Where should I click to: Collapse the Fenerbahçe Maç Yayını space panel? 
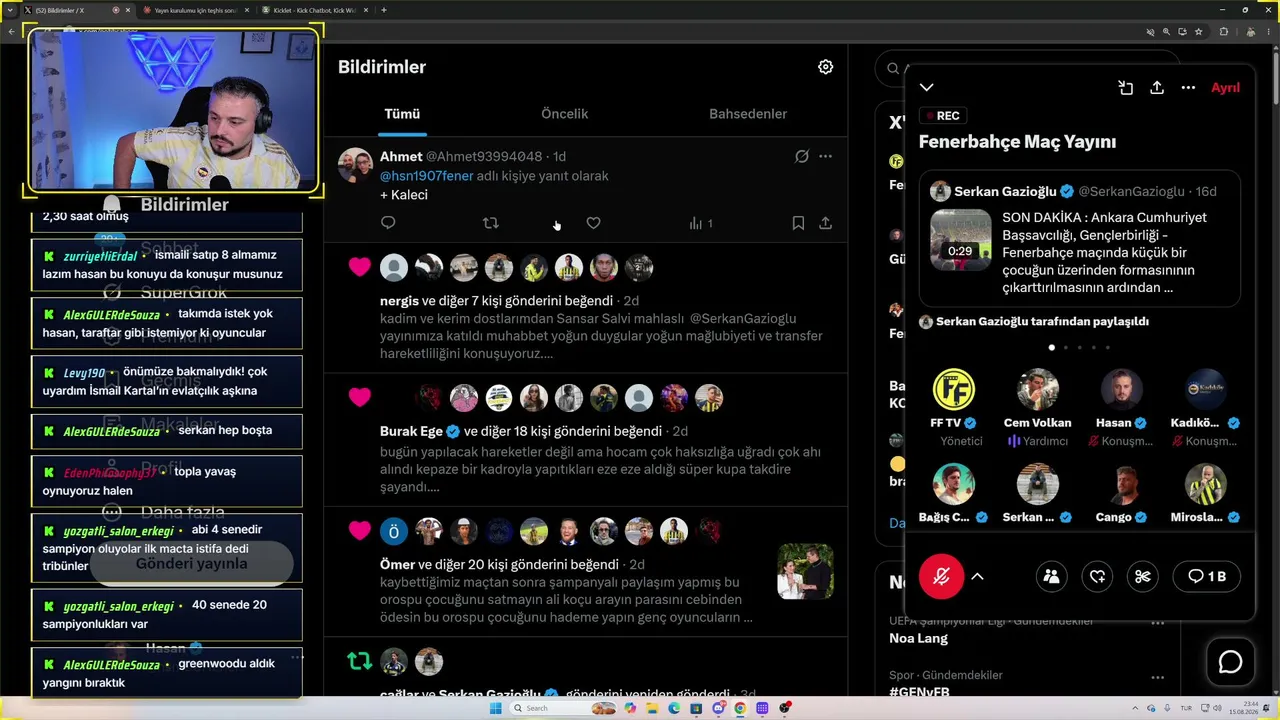click(x=927, y=88)
